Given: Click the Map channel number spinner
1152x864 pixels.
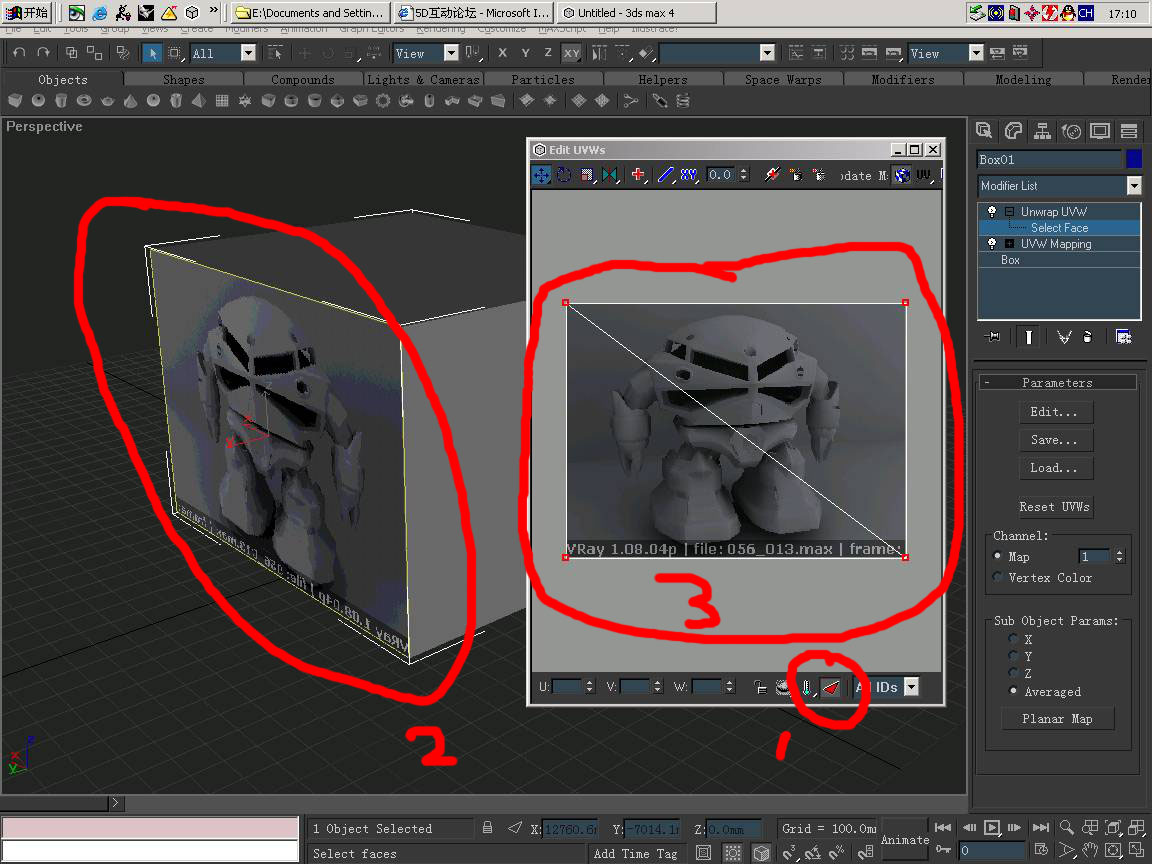Looking at the screenshot, I should pyautogui.click(x=1119, y=556).
